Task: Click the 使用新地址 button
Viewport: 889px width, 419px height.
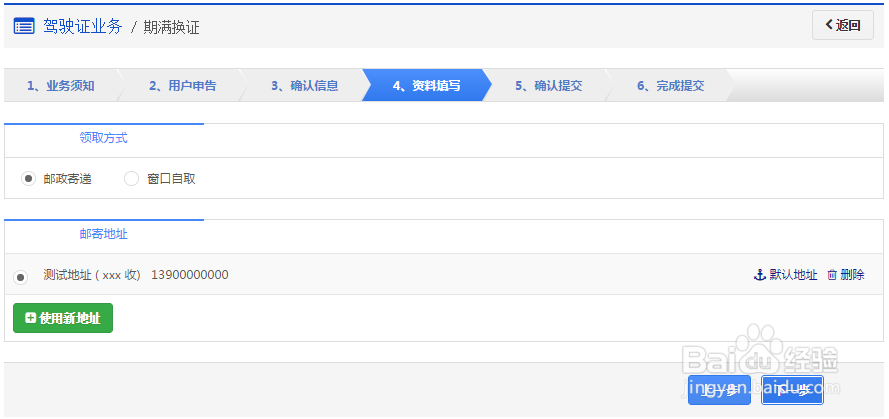Action: [x=63, y=318]
